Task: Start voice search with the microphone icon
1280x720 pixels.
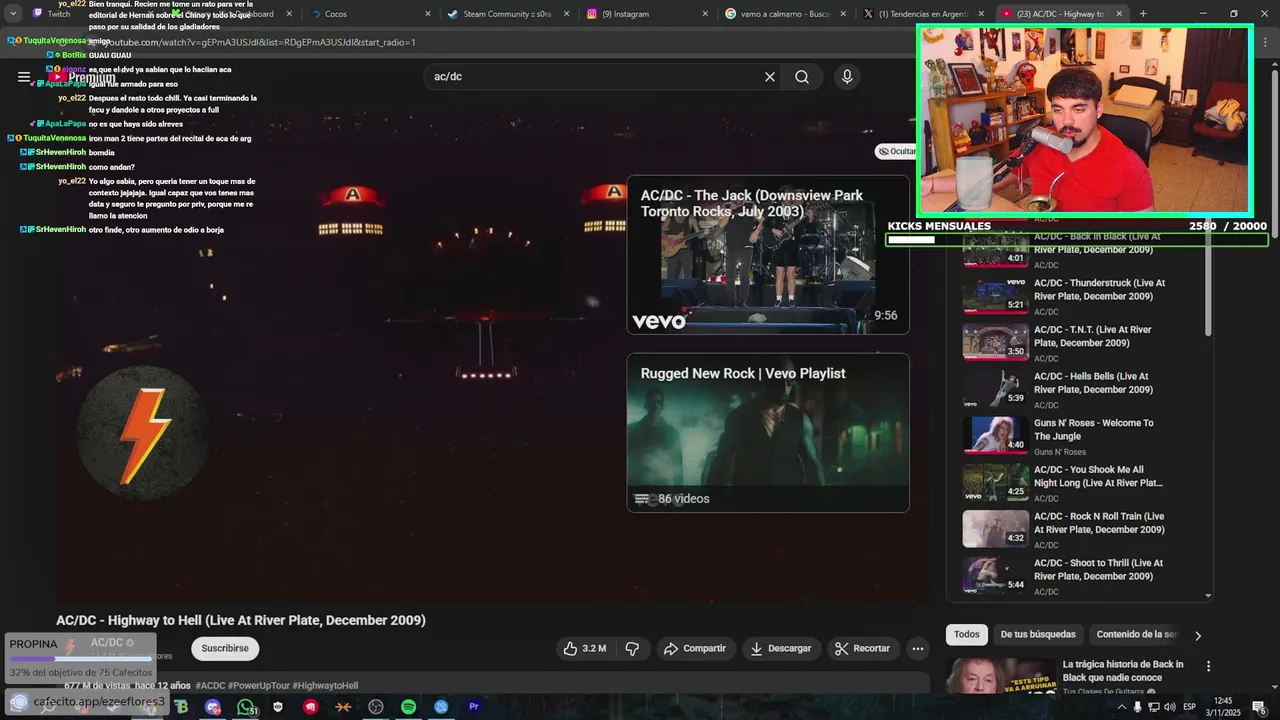Action: click(x=847, y=77)
